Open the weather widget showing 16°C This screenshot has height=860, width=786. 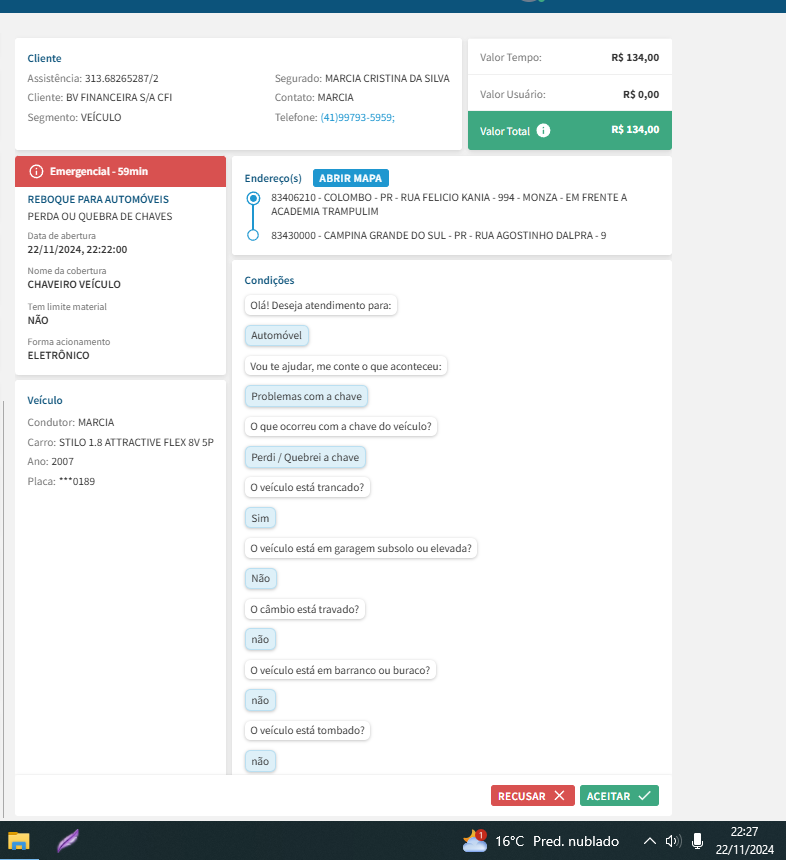pyautogui.click(x=540, y=841)
